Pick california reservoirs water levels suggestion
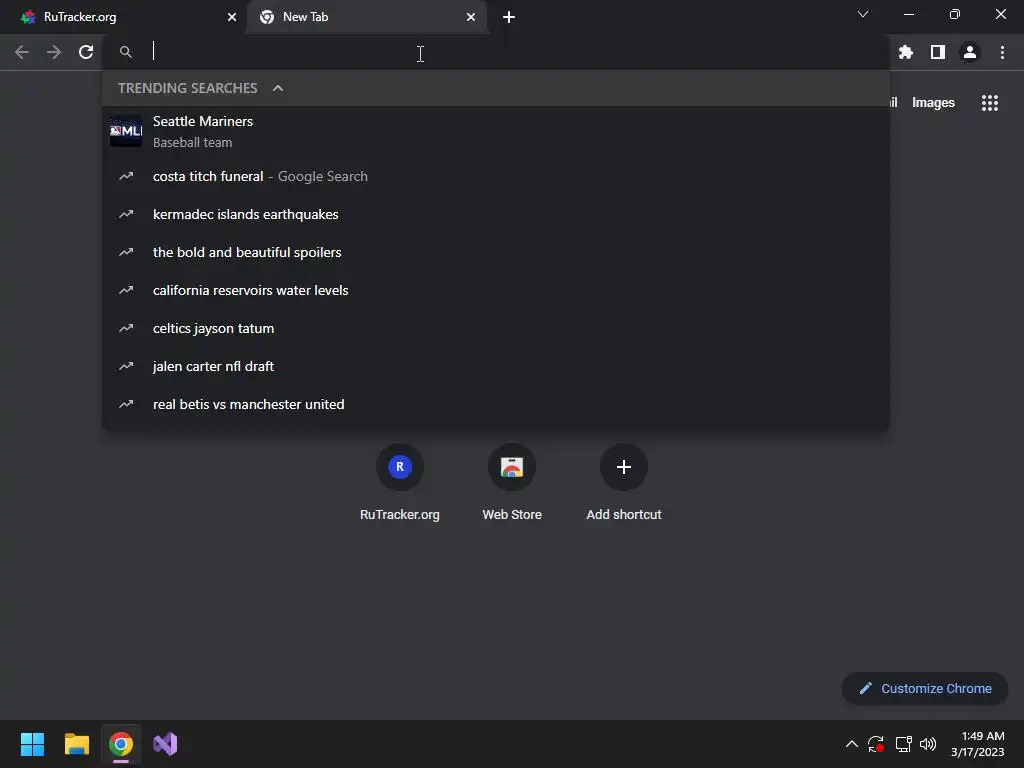 tap(496, 290)
